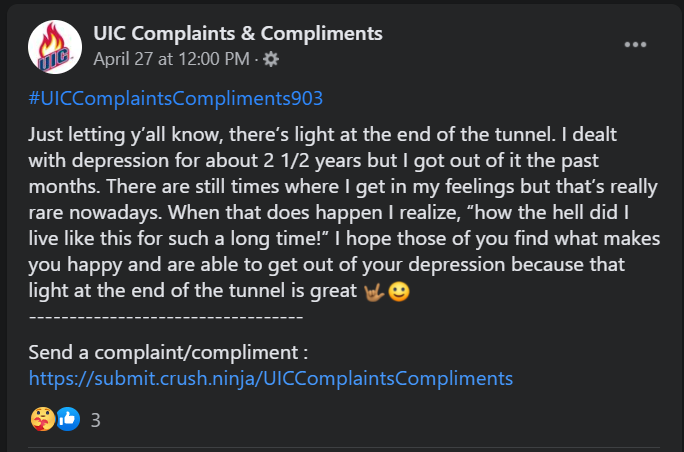
Task: Click the audience gear icon beside the timestamp
Action: pyautogui.click(x=271, y=59)
